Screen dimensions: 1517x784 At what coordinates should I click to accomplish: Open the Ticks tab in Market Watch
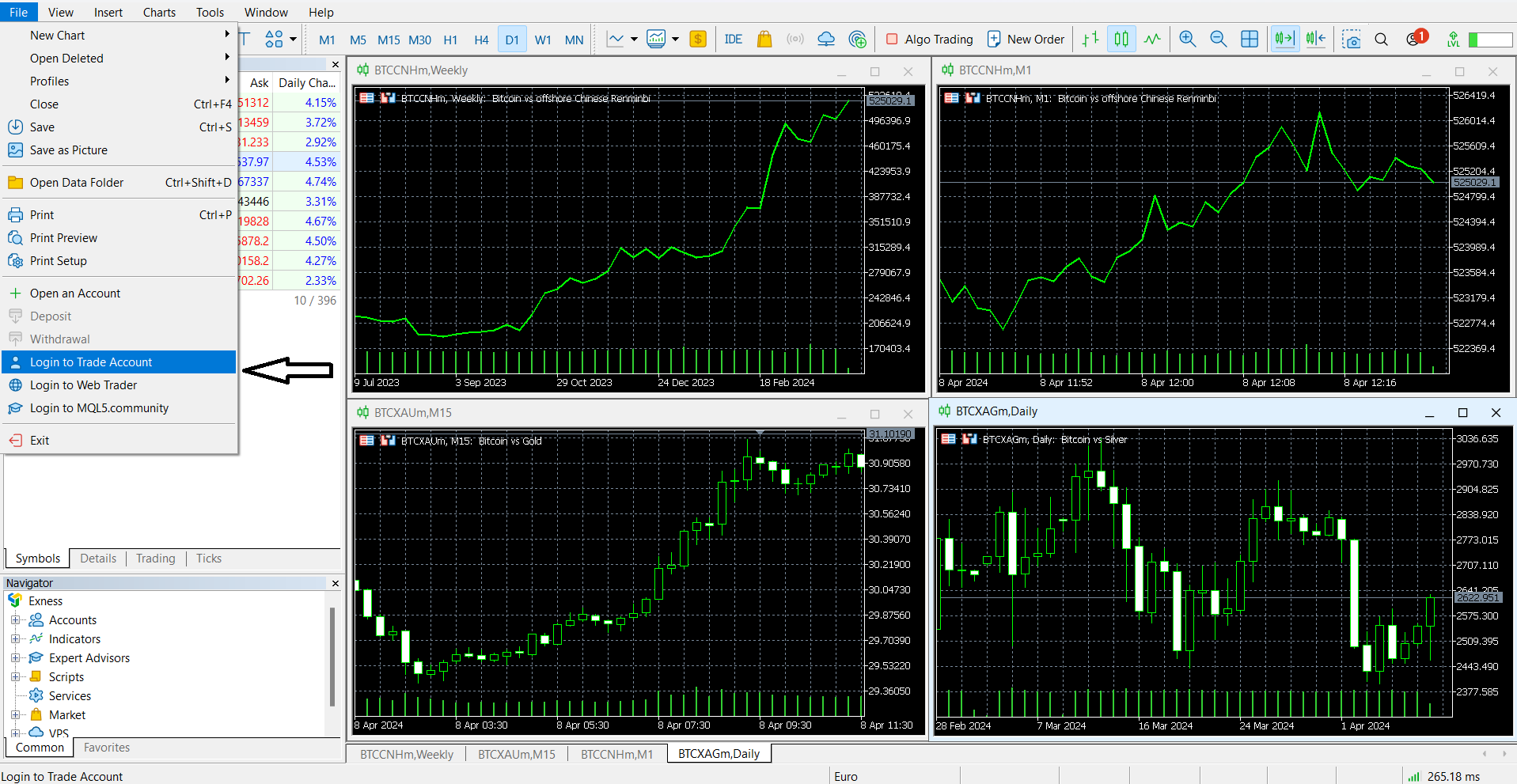click(x=209, y=559)
